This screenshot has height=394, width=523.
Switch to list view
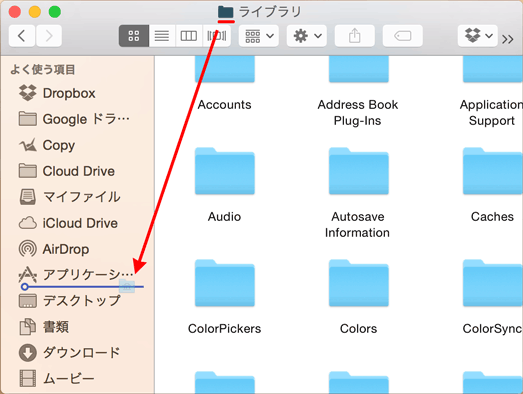(x=162, y=36)
